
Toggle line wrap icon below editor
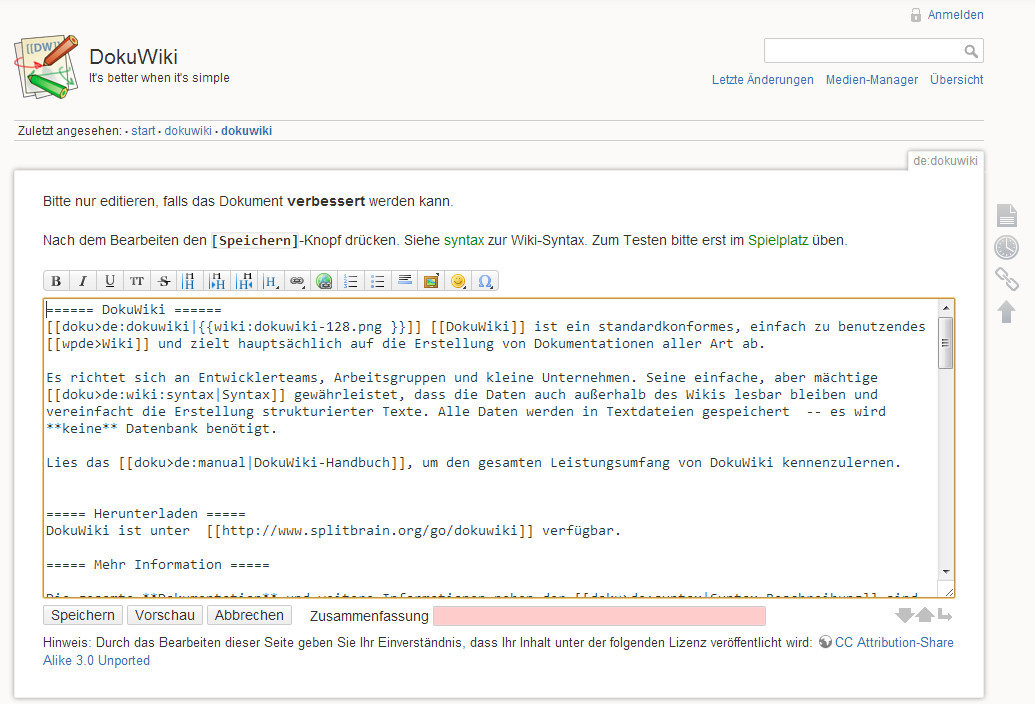[x=945, y=615]
